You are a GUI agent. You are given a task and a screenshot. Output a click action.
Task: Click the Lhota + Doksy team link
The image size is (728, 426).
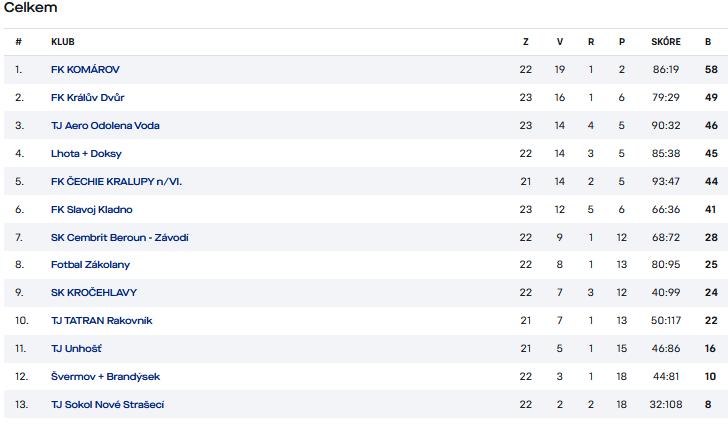point(86,154)
